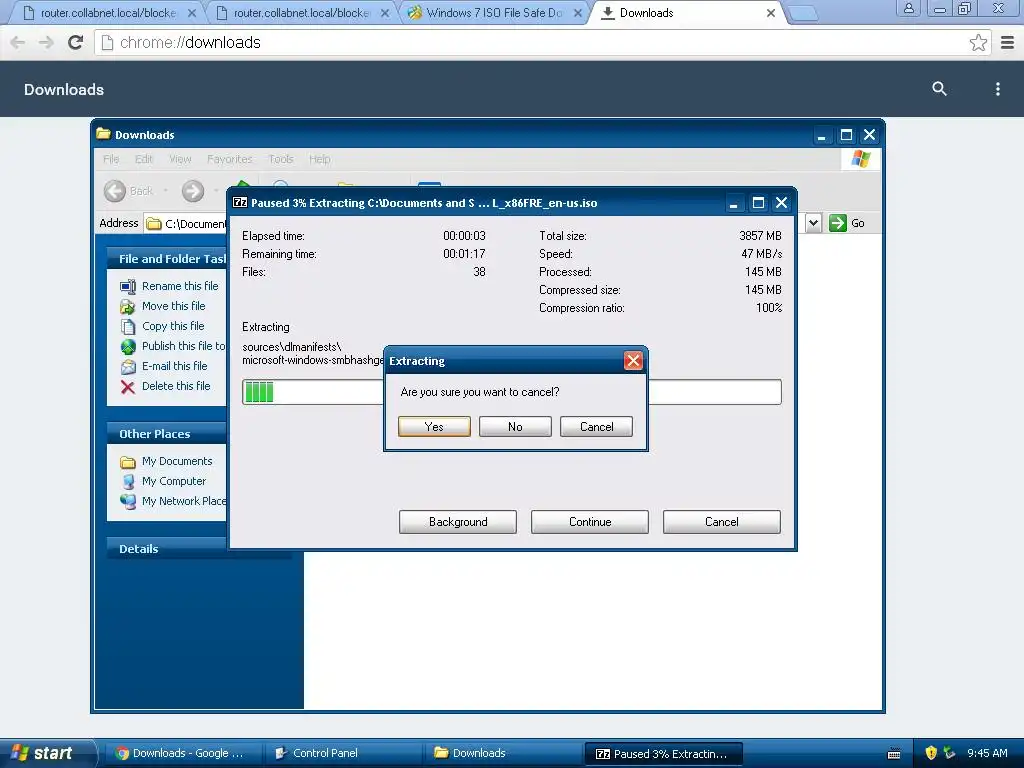
Task: Select the Chrome Downloads tab
Action: 686,13
